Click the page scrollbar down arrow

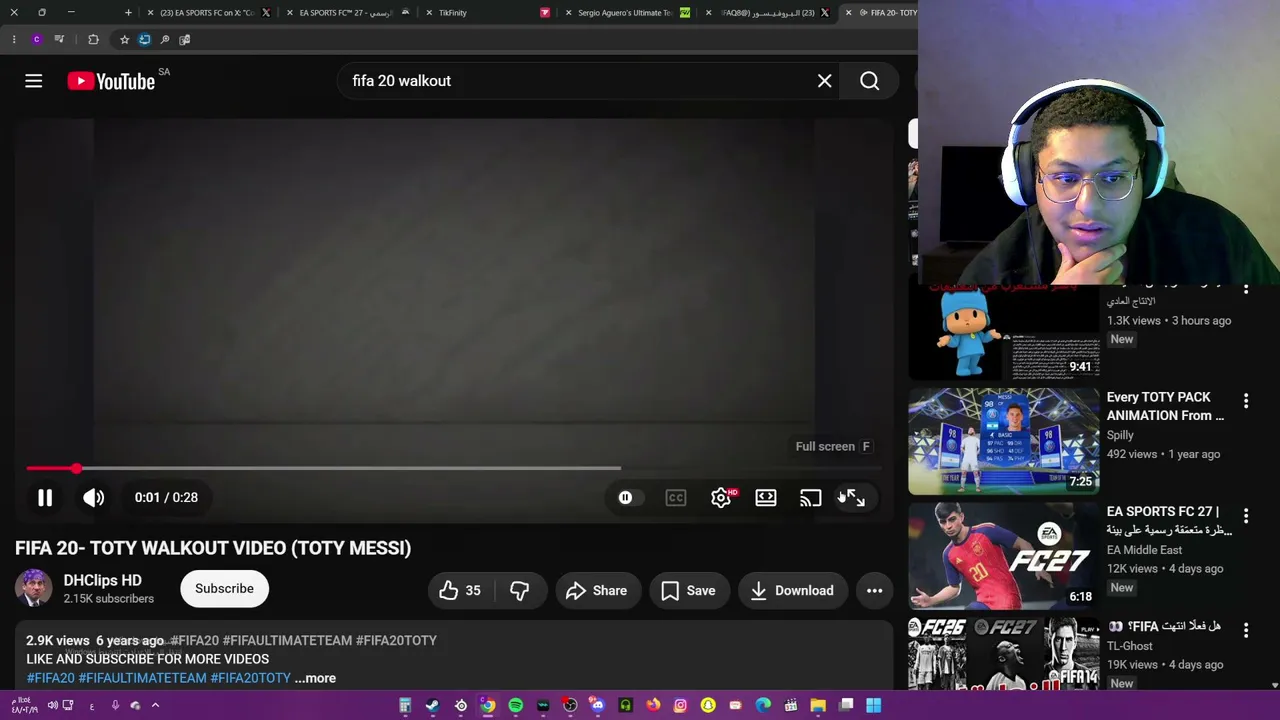coord(1274,686)
